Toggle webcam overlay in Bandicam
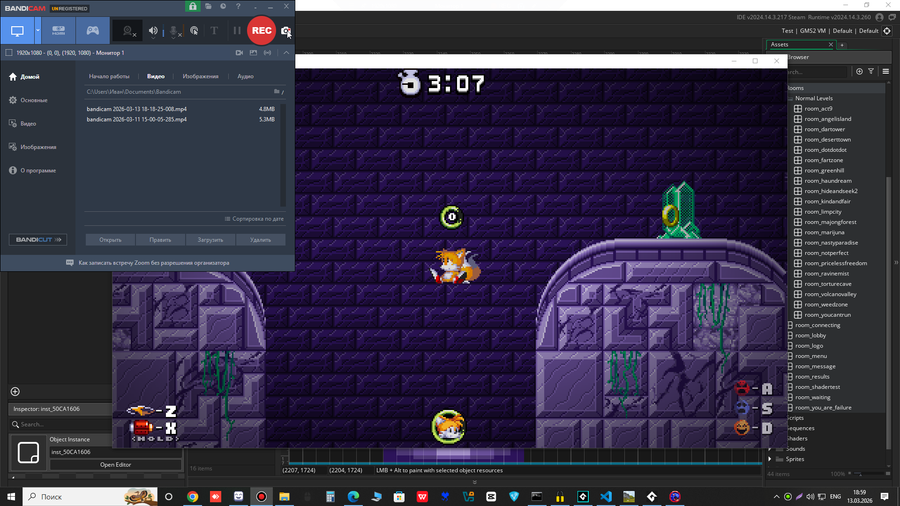The height and width of the screenshot is (506, 900). click(129, 31)
